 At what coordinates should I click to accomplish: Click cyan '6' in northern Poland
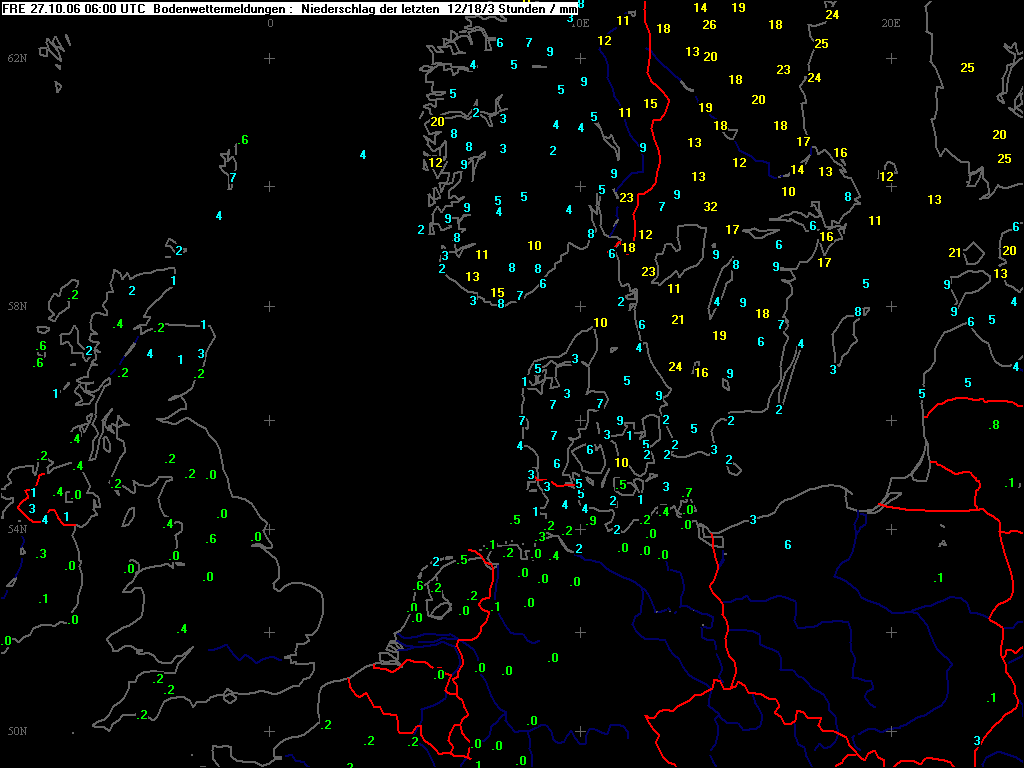coord(788,545)
